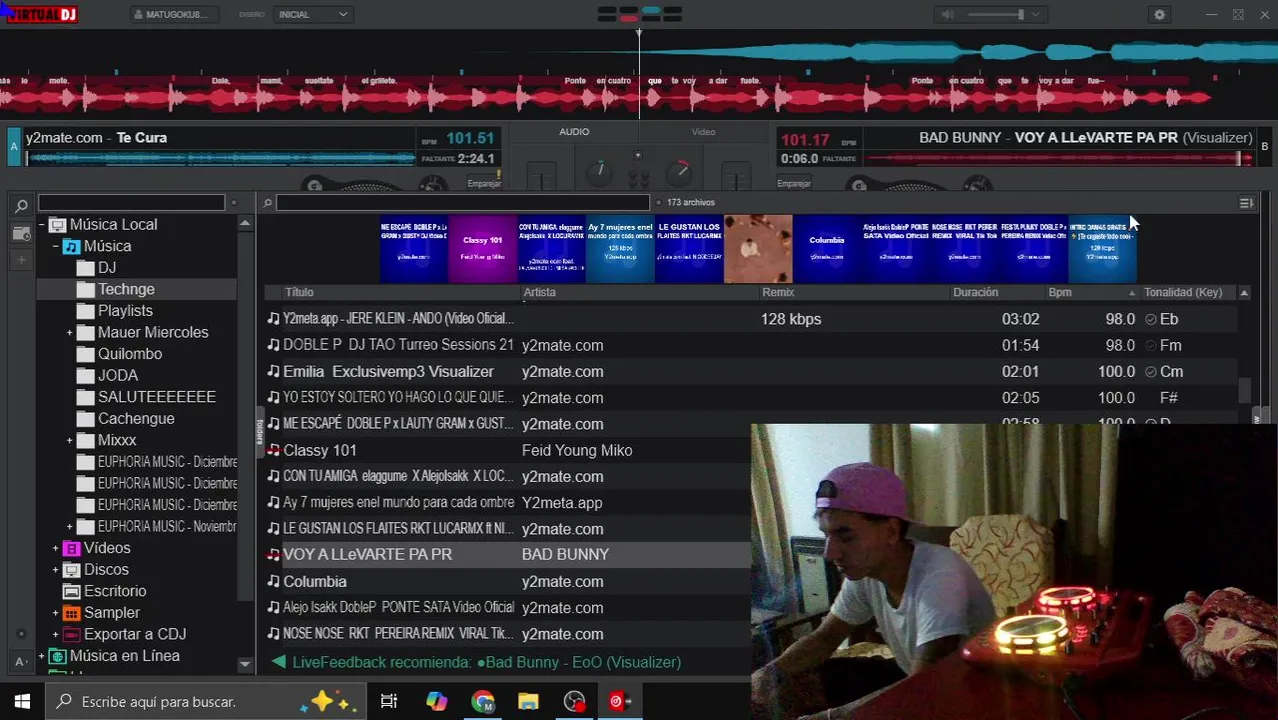The width and height of the screenshot is (1278, 720).
Task: Click deck B song progress waveform
Action: click(1057, 158)
